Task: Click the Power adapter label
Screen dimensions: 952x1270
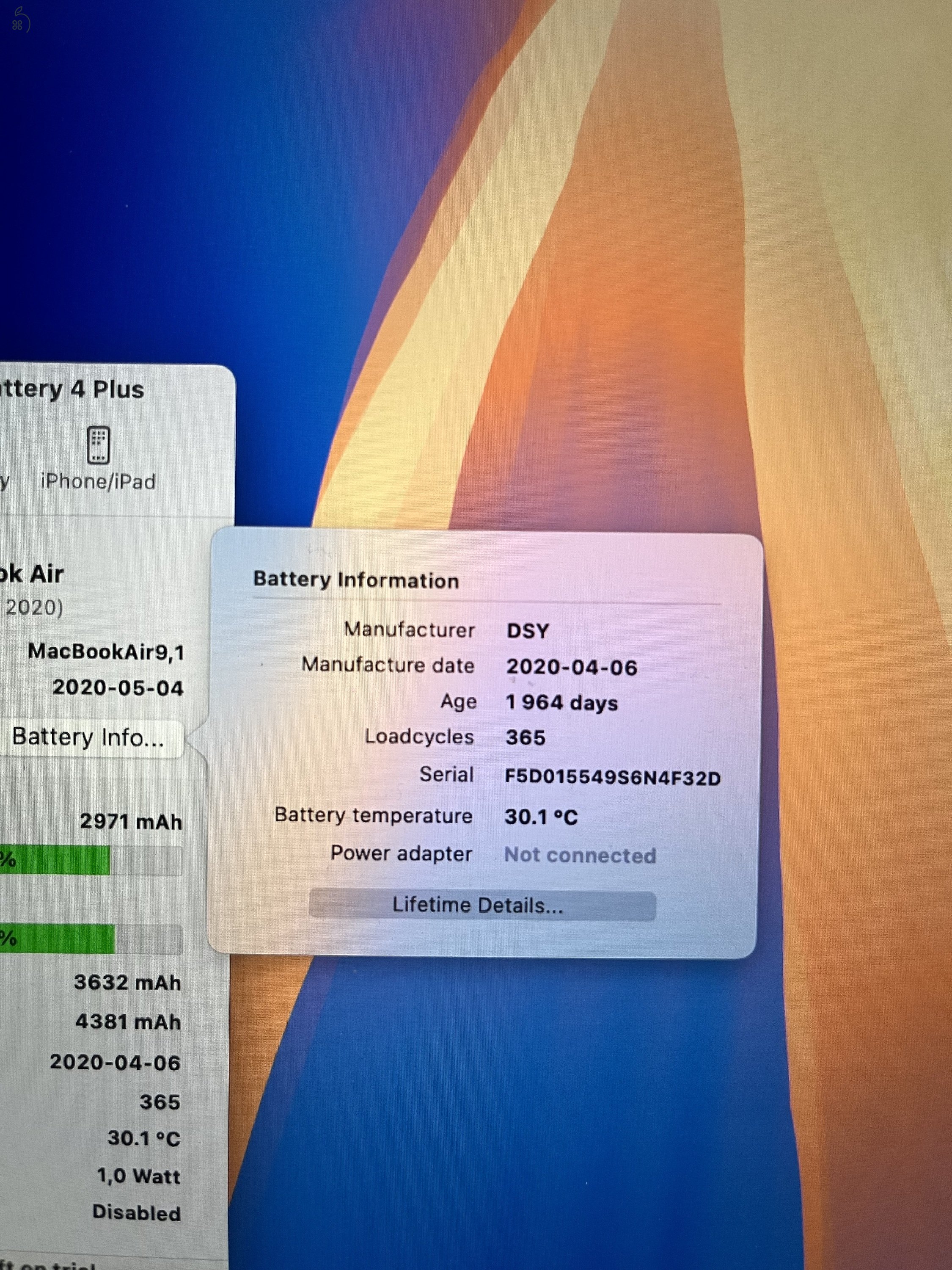Action: point(401,854)
